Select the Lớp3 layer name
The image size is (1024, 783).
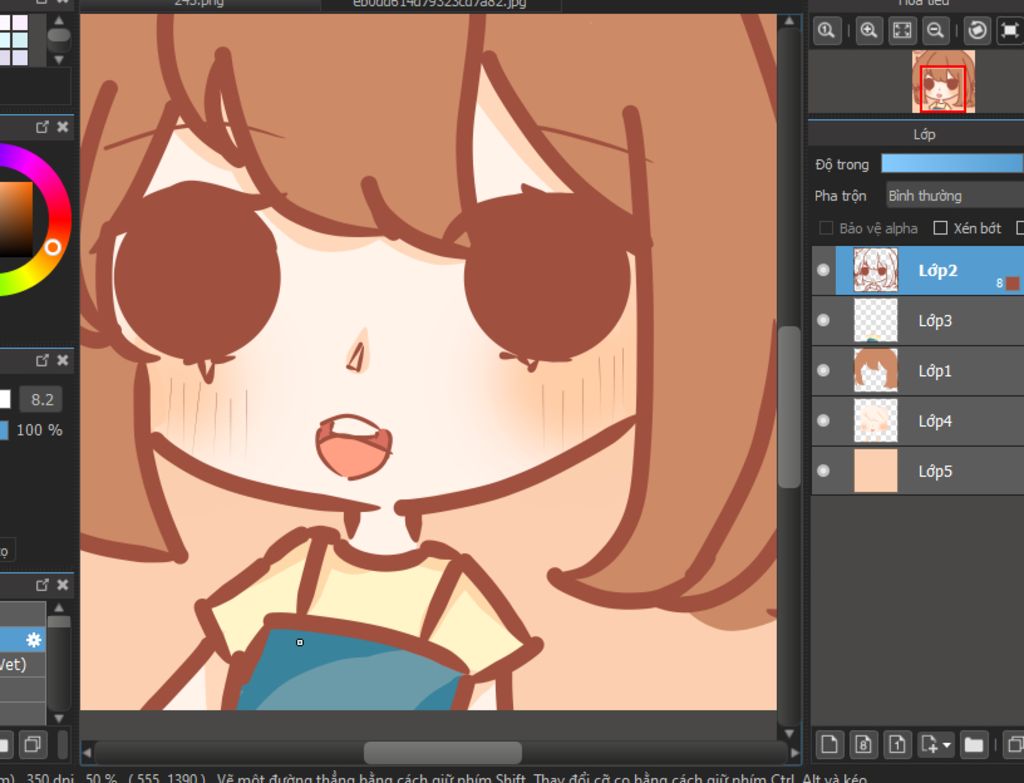point(935,321)
